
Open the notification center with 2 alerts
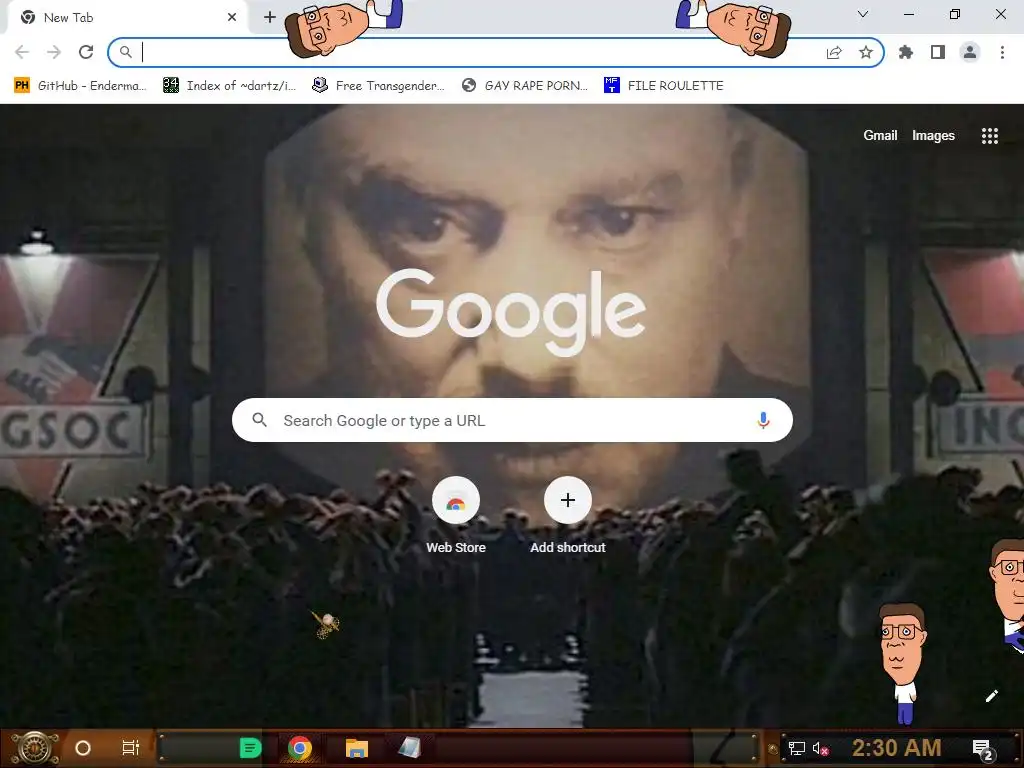coord(983,750)
